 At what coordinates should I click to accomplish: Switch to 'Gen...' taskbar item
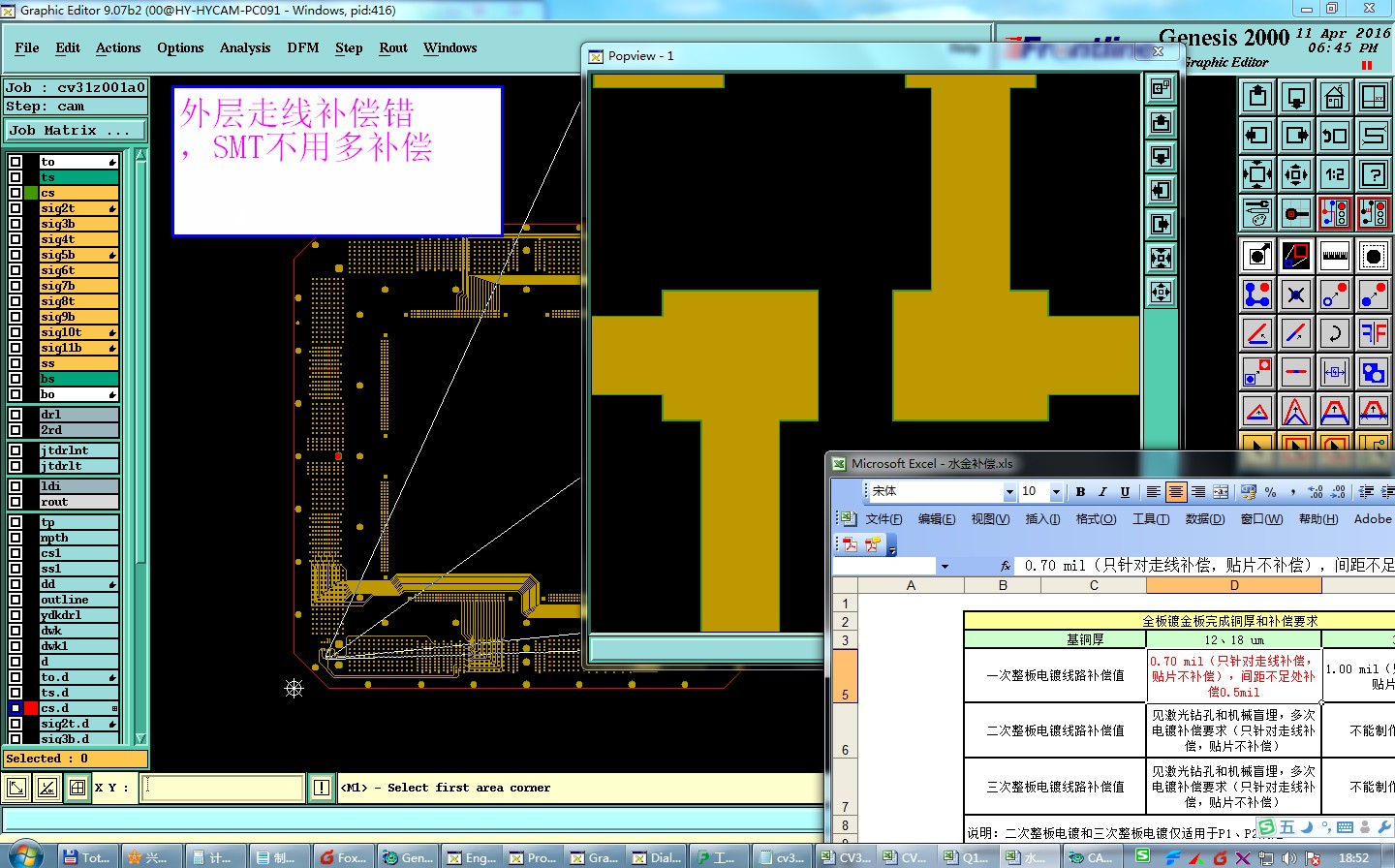tap(408, 857)
